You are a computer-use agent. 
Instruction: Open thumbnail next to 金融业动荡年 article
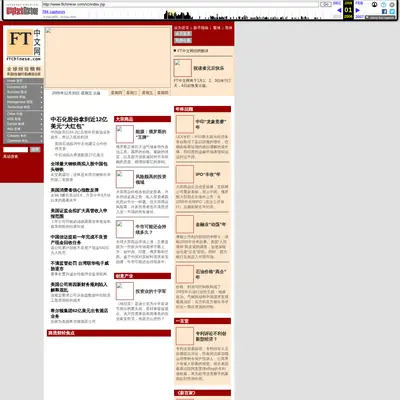[185, 224]
